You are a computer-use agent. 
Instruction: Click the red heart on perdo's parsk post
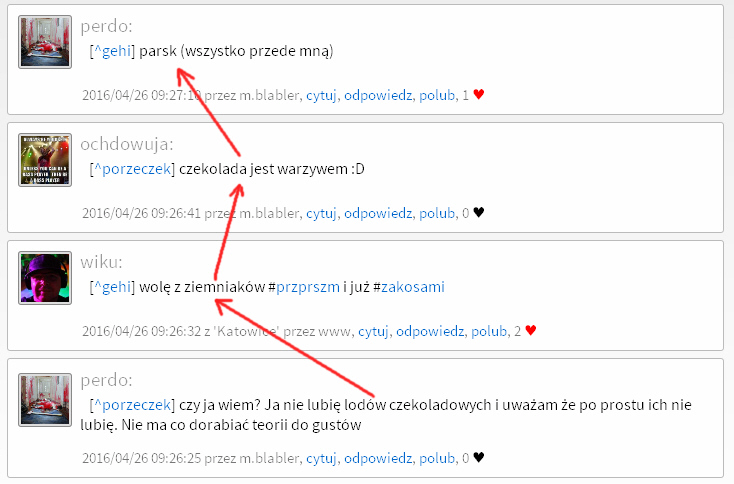pyautogui.click(x=478, y=95)
